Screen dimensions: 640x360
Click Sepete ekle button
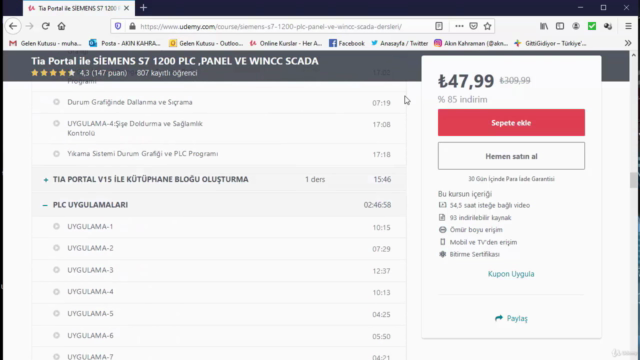coord(511,122)
